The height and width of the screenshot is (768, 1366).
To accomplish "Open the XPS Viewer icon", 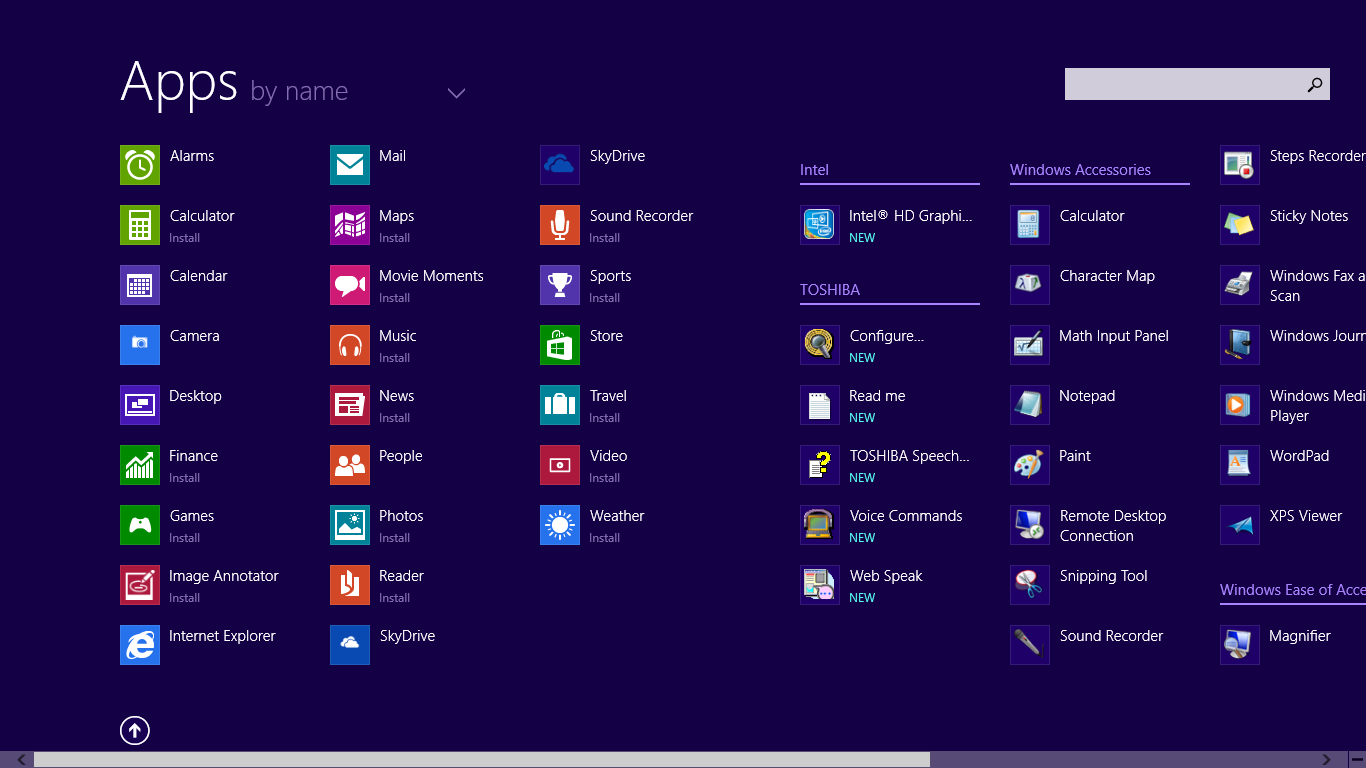I will (x=1240, y=525).
